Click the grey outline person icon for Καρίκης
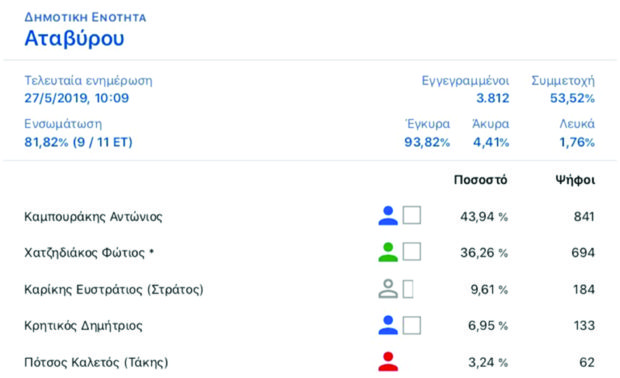This screenshot has height=378, width=620. tap(388, 289)
